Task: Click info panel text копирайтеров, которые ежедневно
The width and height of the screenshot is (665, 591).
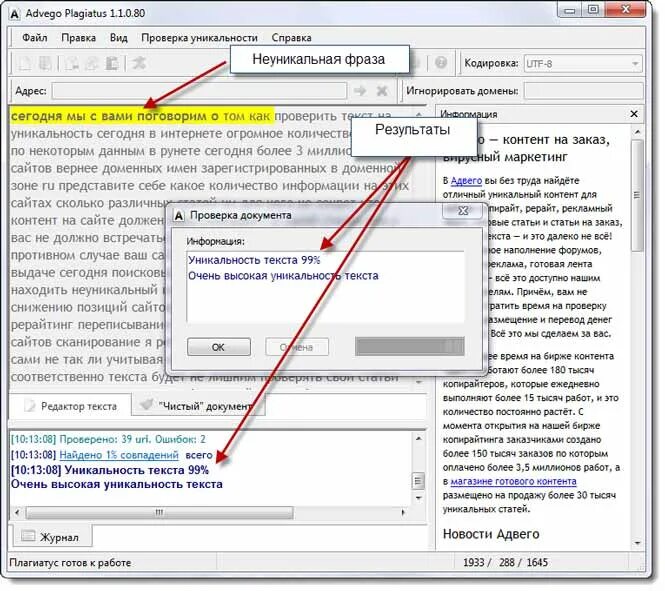Action: [521, 384]
